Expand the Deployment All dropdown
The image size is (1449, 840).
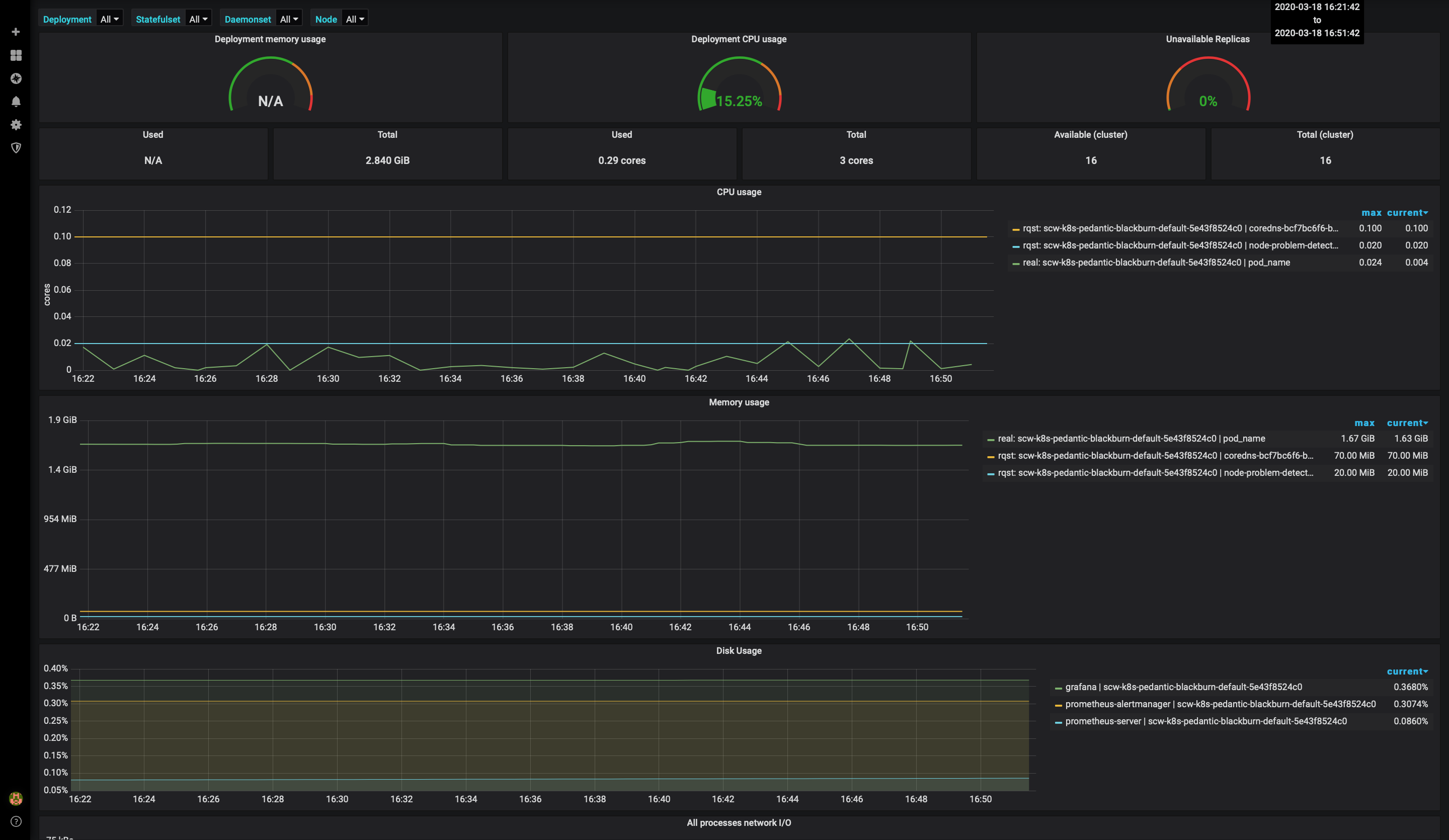(109, 19)
